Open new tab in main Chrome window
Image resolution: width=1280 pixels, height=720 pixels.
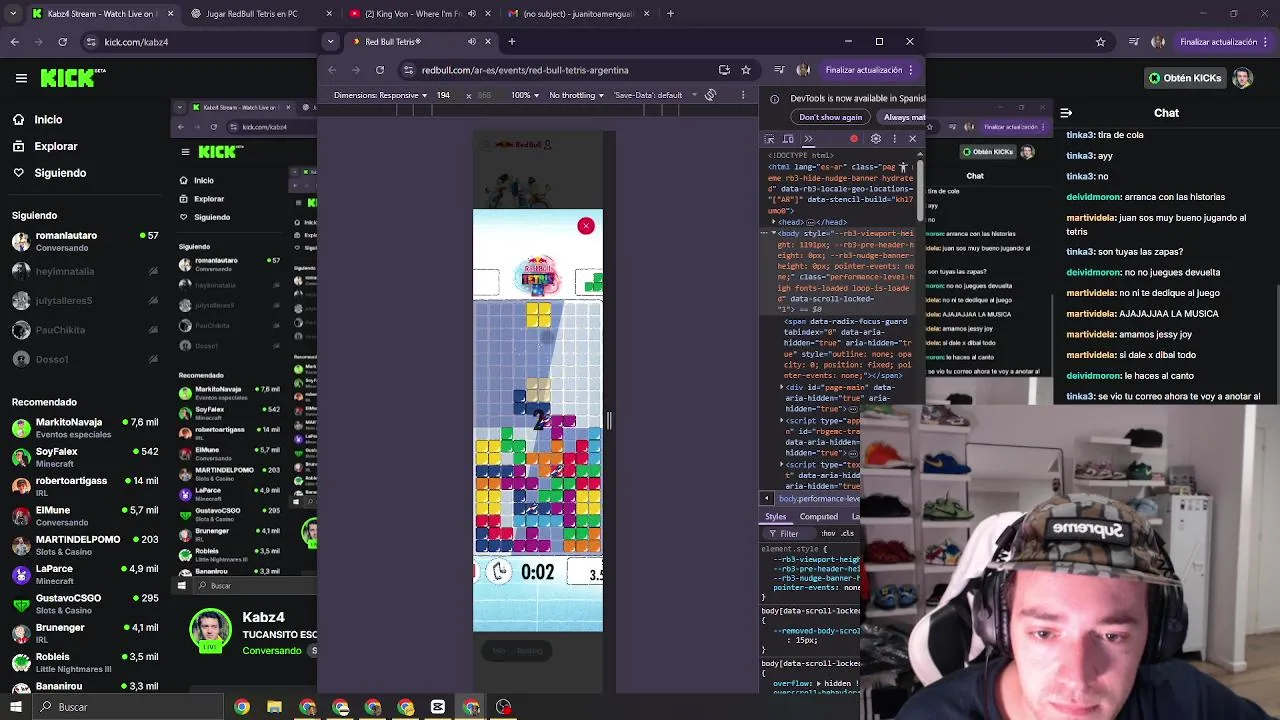point(670,14)
